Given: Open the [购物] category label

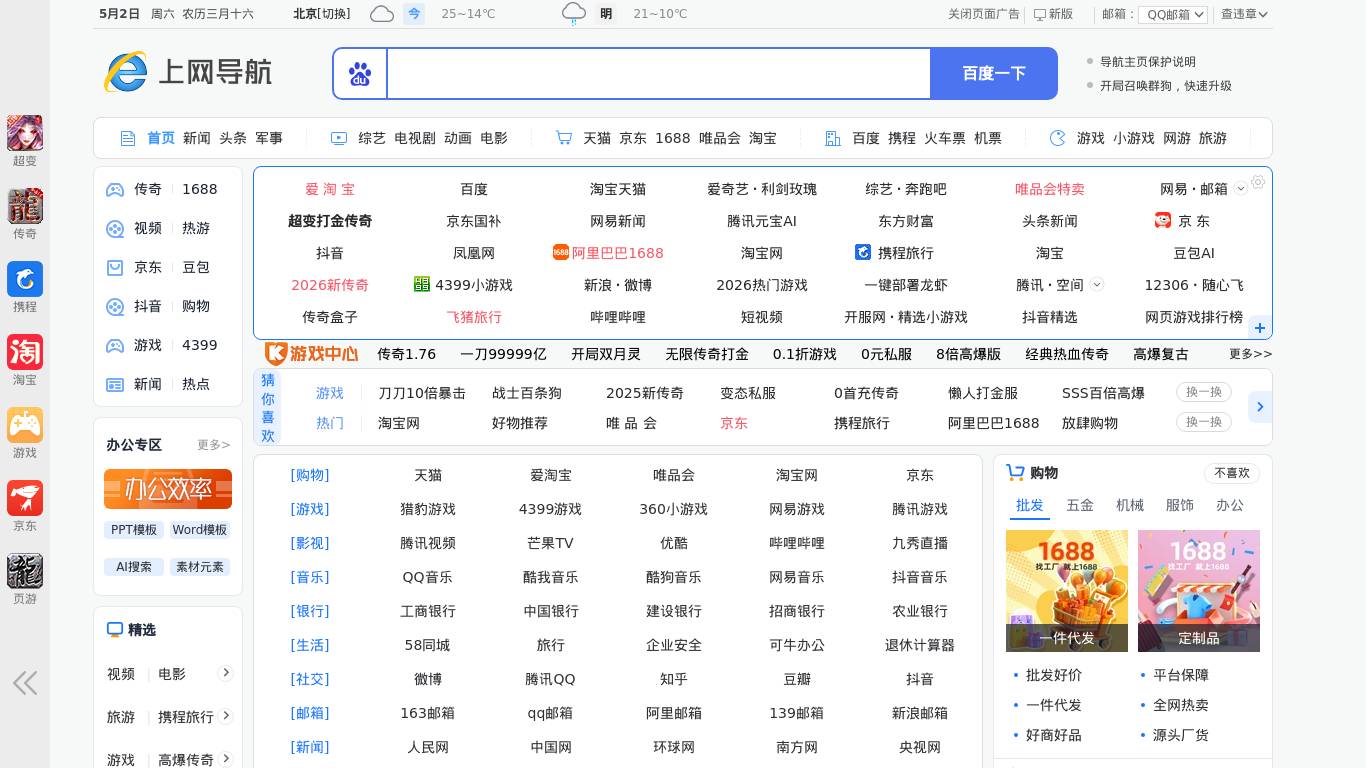Looking at the screenshot, I should pos(310,475).
